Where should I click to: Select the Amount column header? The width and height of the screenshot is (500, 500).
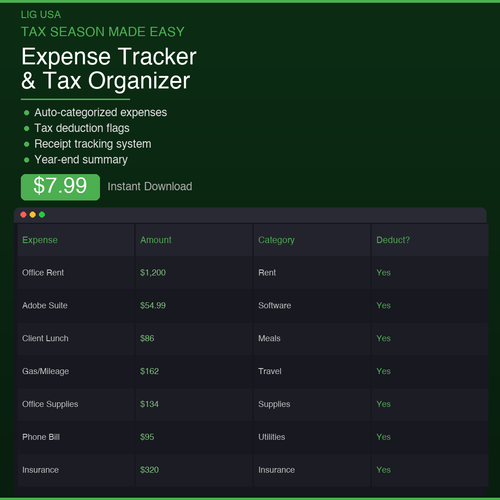[x=194, y=240]
